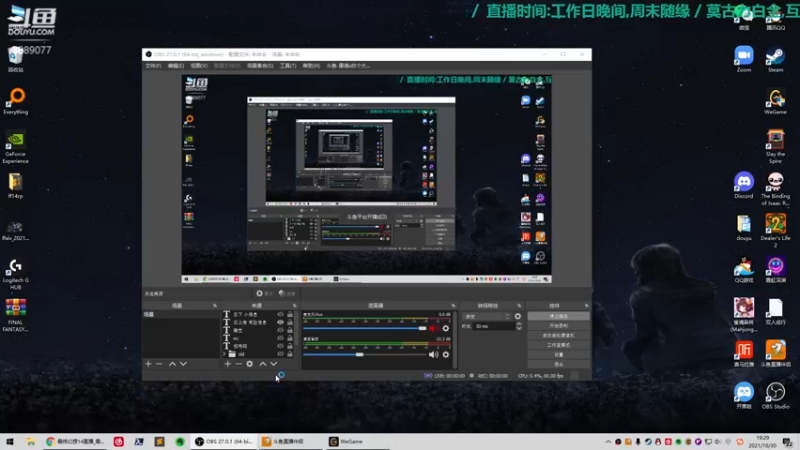Toggle lock on 左下 text source
This screenshot has height=450, width=800.
click(x=290, y=315)
